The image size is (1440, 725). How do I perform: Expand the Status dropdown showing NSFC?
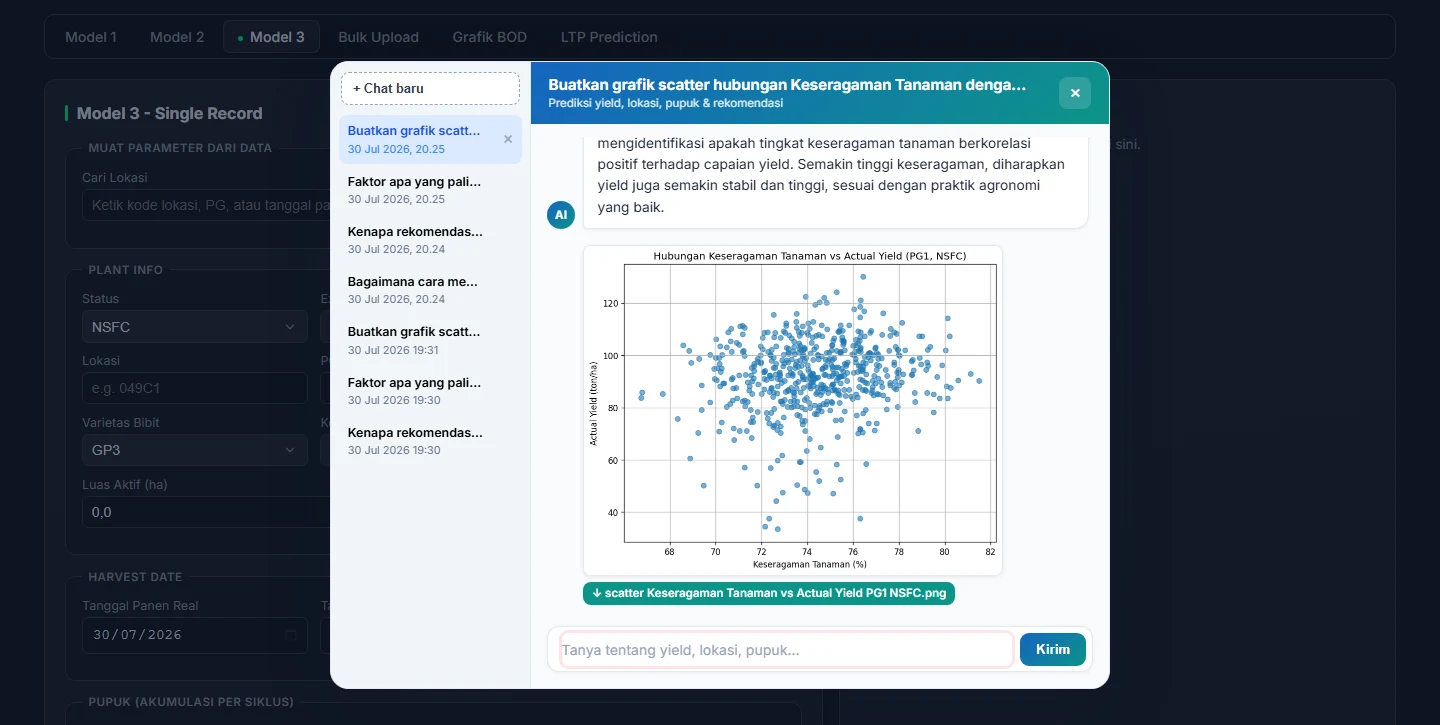click(195, 327)
